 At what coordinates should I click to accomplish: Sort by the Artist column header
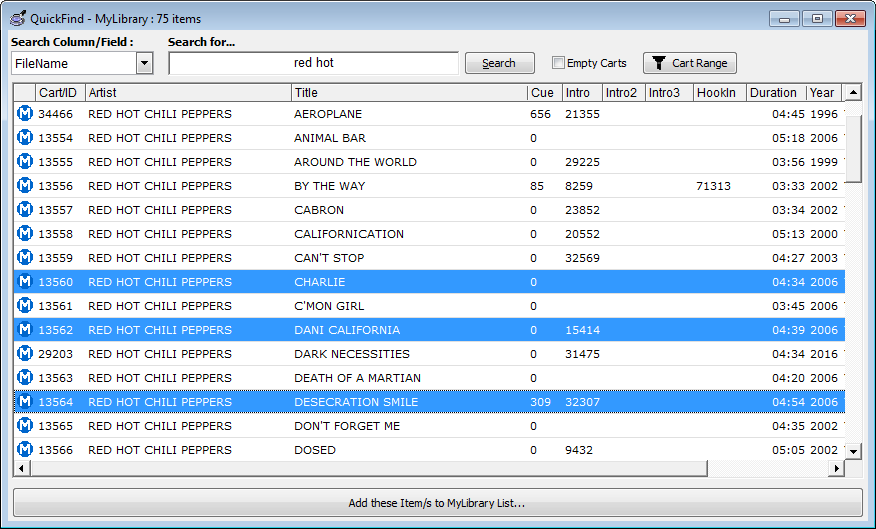point(188,92)
